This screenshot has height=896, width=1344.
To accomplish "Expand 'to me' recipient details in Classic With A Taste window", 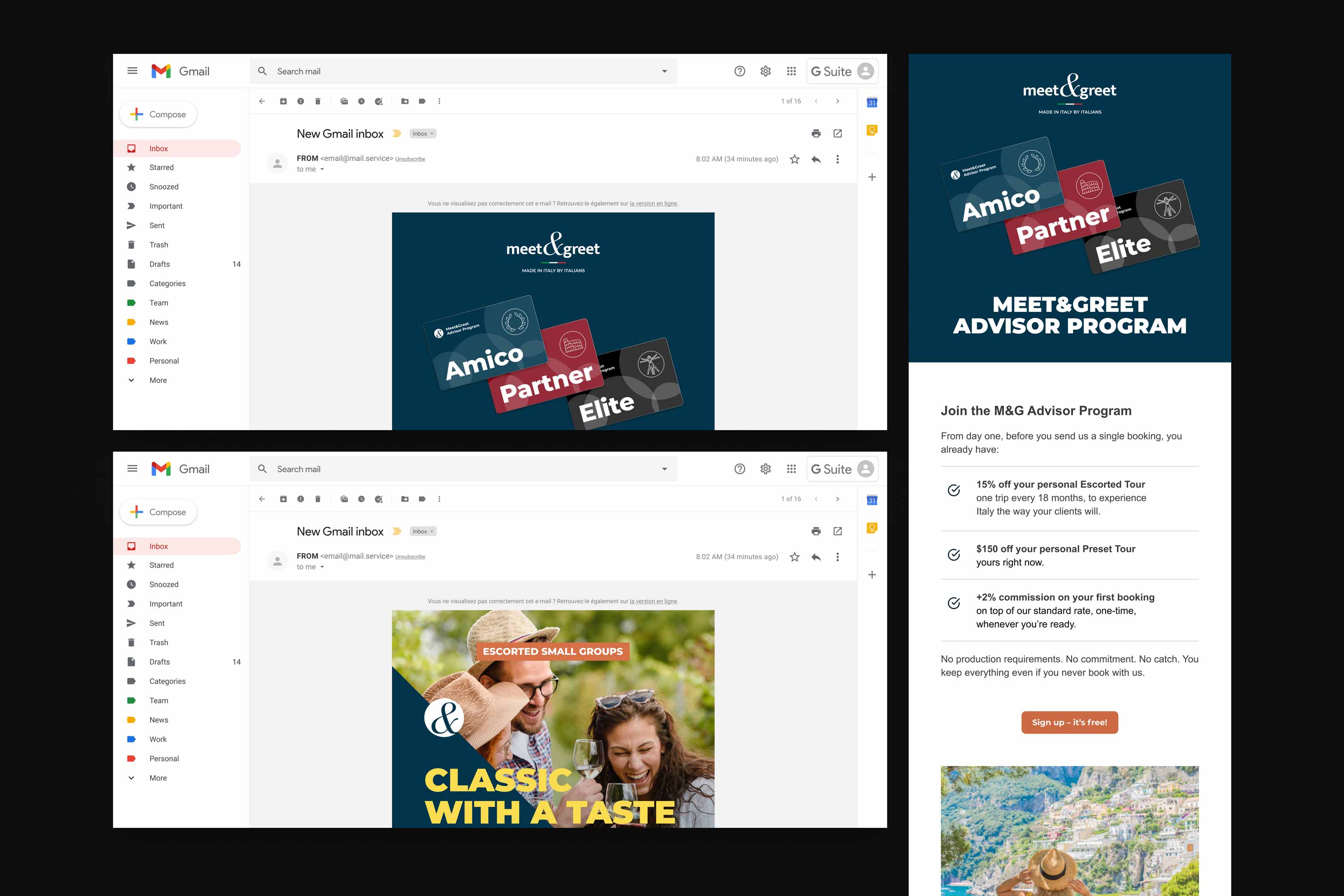I will coord(322,567).
